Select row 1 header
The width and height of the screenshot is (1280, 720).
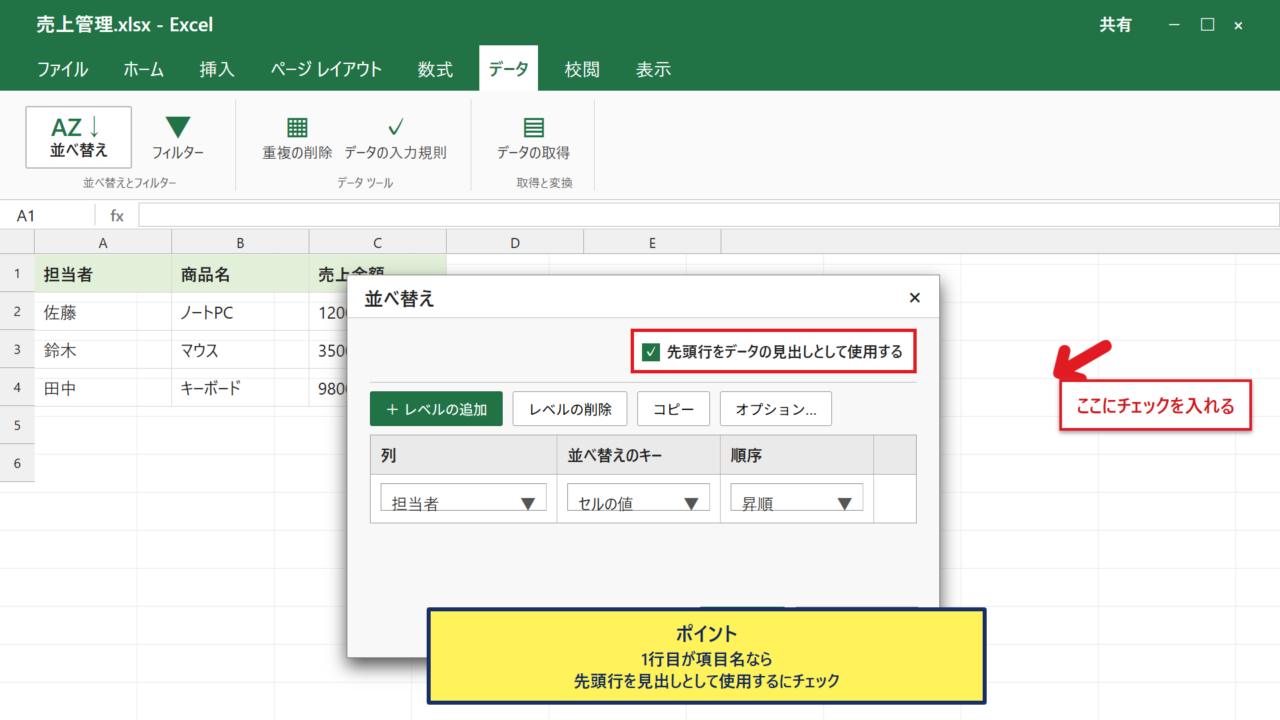click(x=17, y=273)
